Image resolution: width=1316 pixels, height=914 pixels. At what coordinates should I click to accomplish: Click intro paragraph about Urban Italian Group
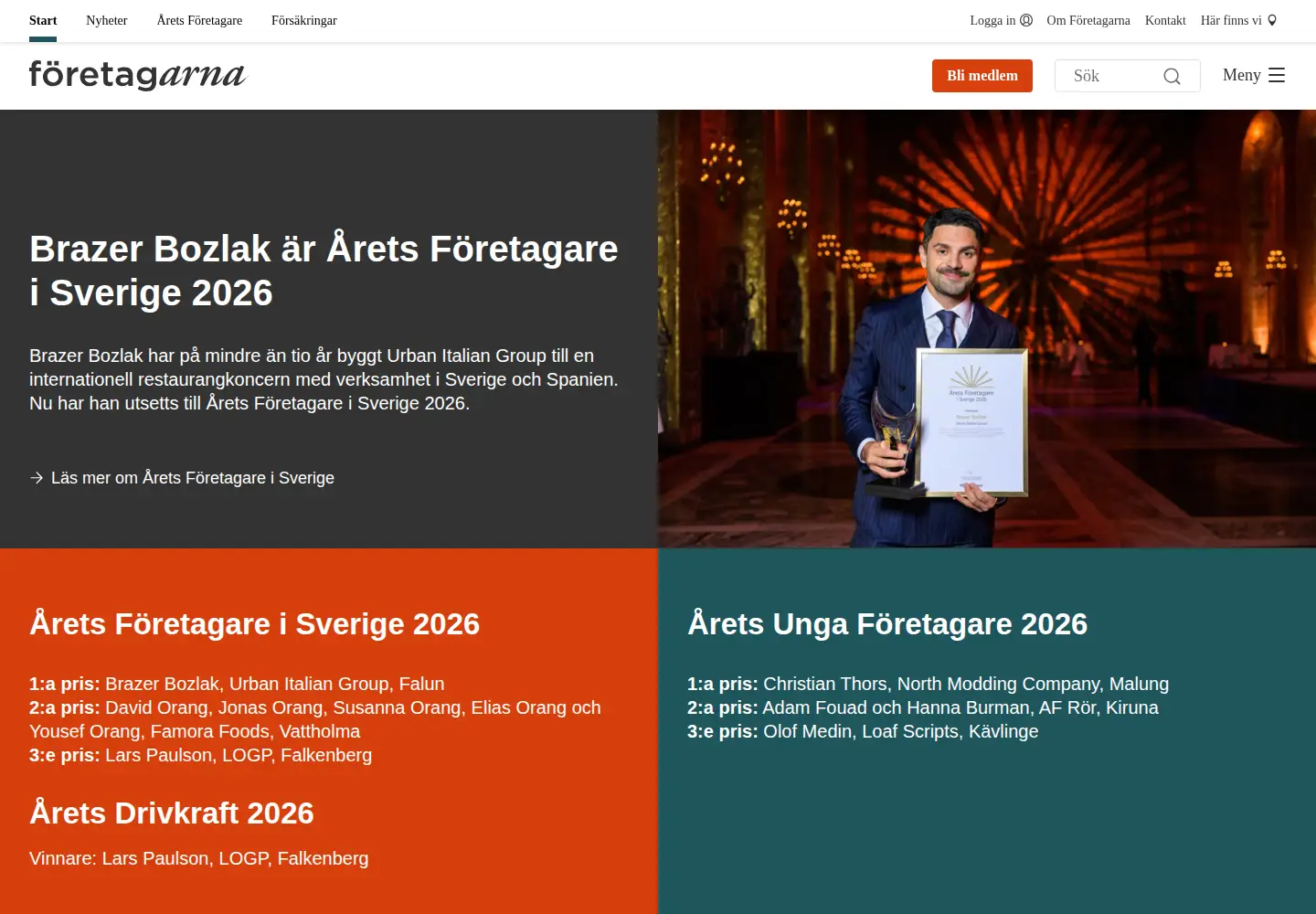324,379
